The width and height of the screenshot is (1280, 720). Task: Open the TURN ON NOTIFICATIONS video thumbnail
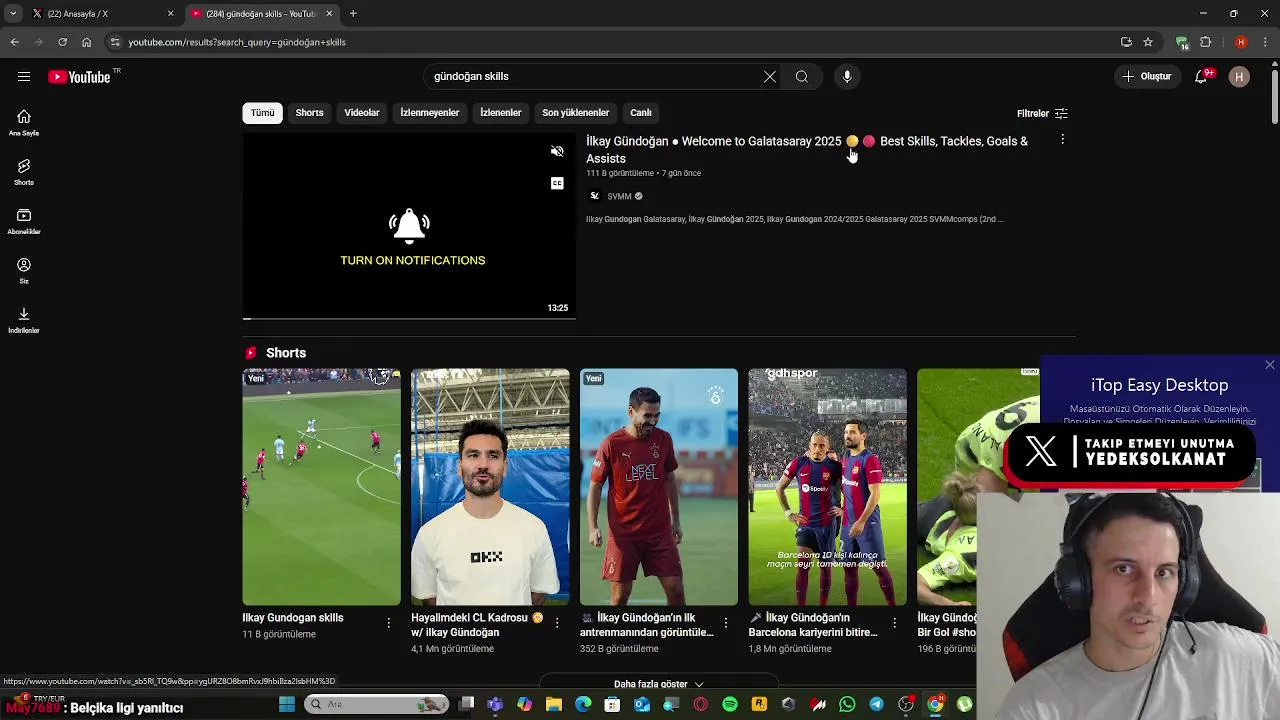(x=409, y=226)
